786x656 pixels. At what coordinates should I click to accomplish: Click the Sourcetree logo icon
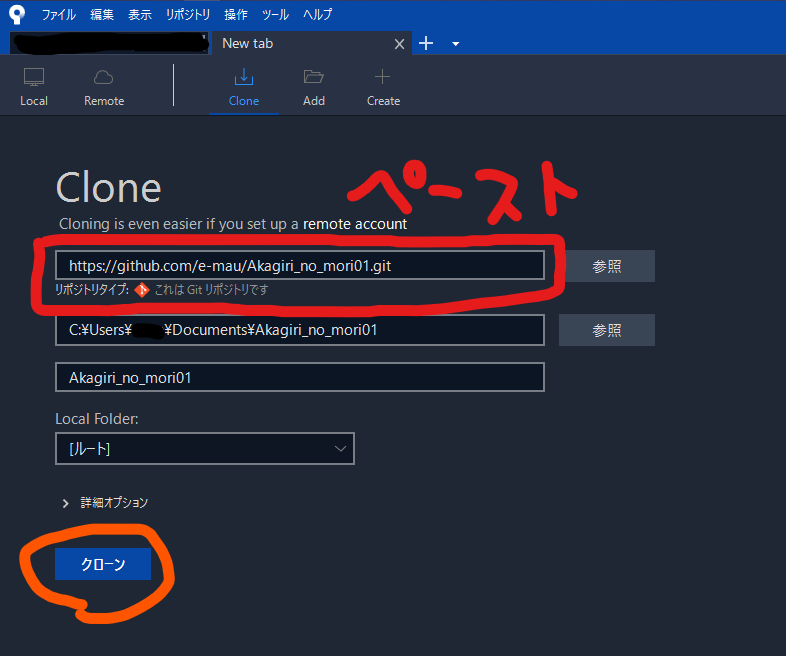(17, 14)
